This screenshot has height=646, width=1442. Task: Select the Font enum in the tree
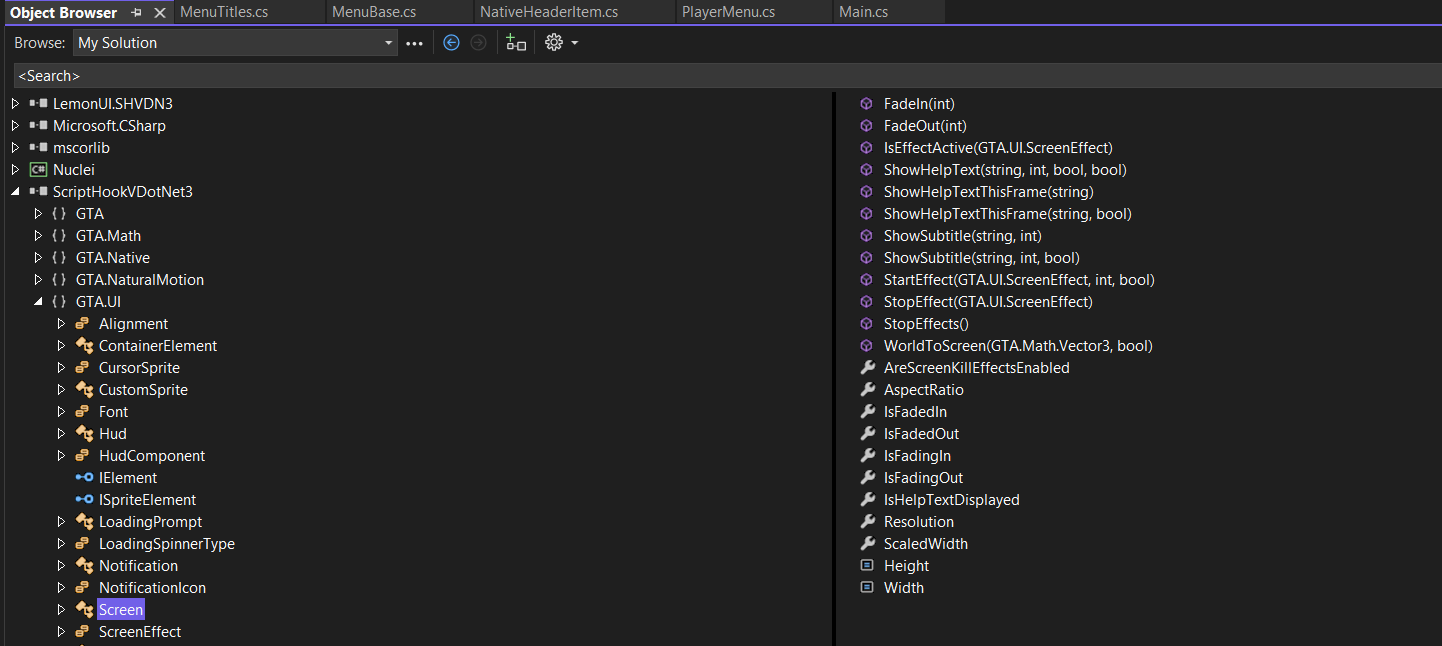[x=113, y=412]
